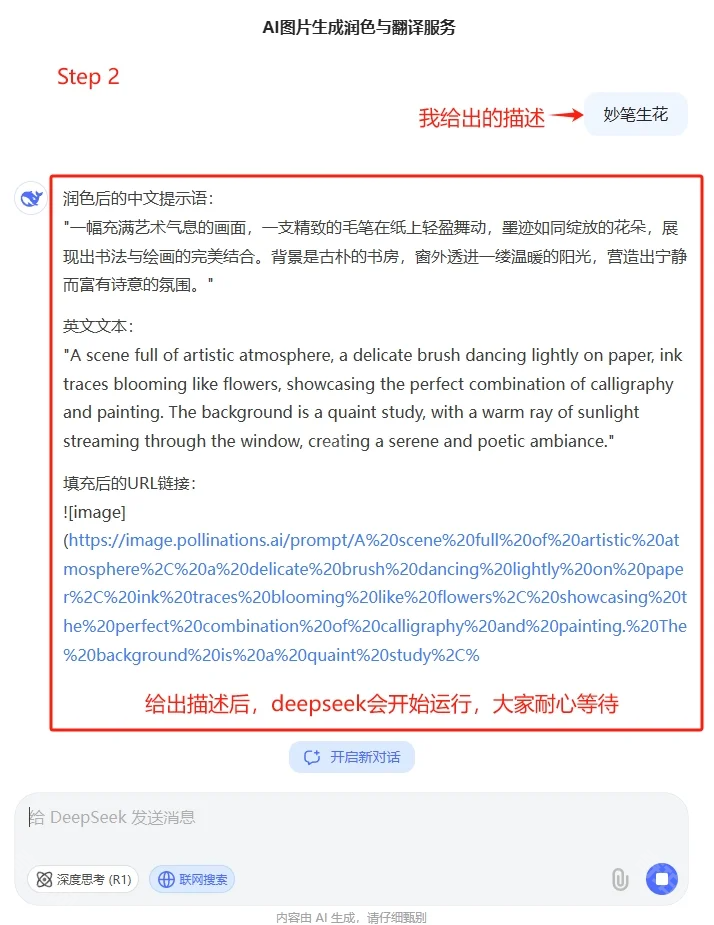714x925 pixels.
Task: Start a new chat via 开启新对话
Action: 352,757
